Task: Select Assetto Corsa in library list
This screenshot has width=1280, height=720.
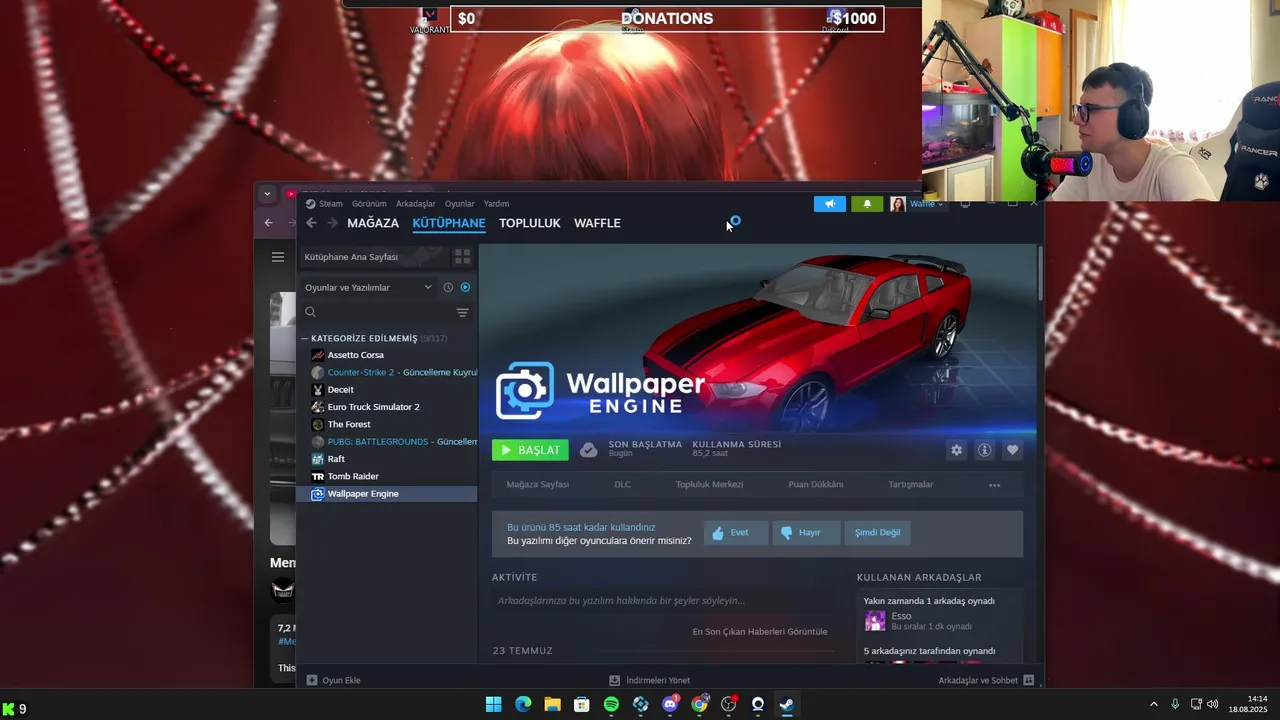Action: point(388,355)
